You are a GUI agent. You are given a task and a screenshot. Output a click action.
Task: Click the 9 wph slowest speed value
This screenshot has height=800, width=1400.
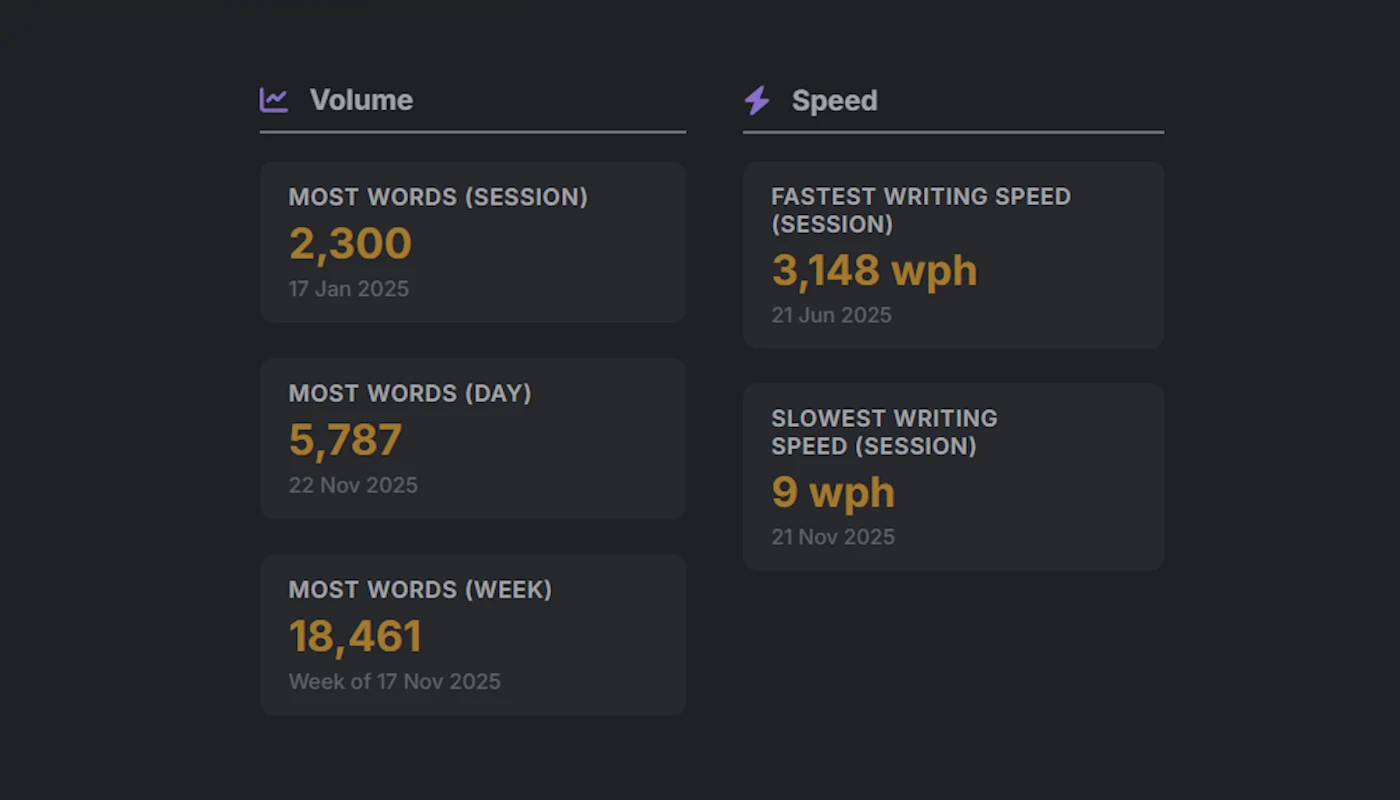[x=832, y=492]
